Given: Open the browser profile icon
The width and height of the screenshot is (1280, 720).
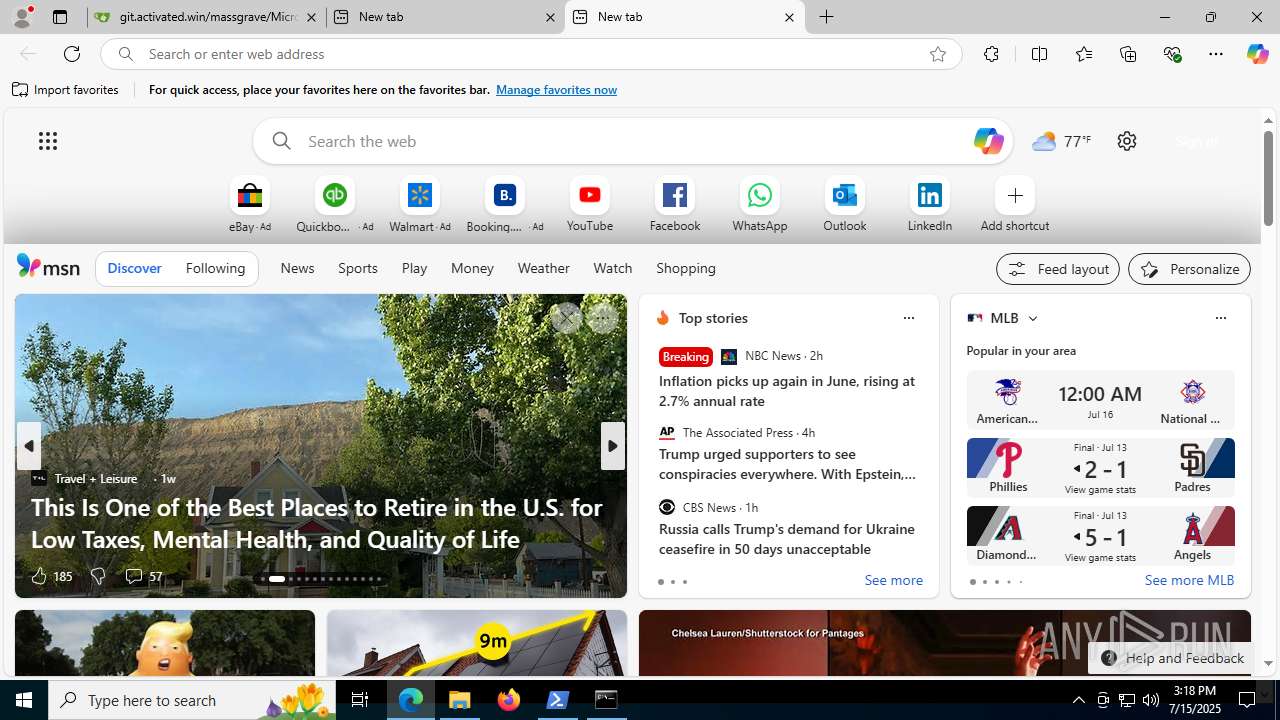Looking at the screenshot, I should tap(22, 17).
